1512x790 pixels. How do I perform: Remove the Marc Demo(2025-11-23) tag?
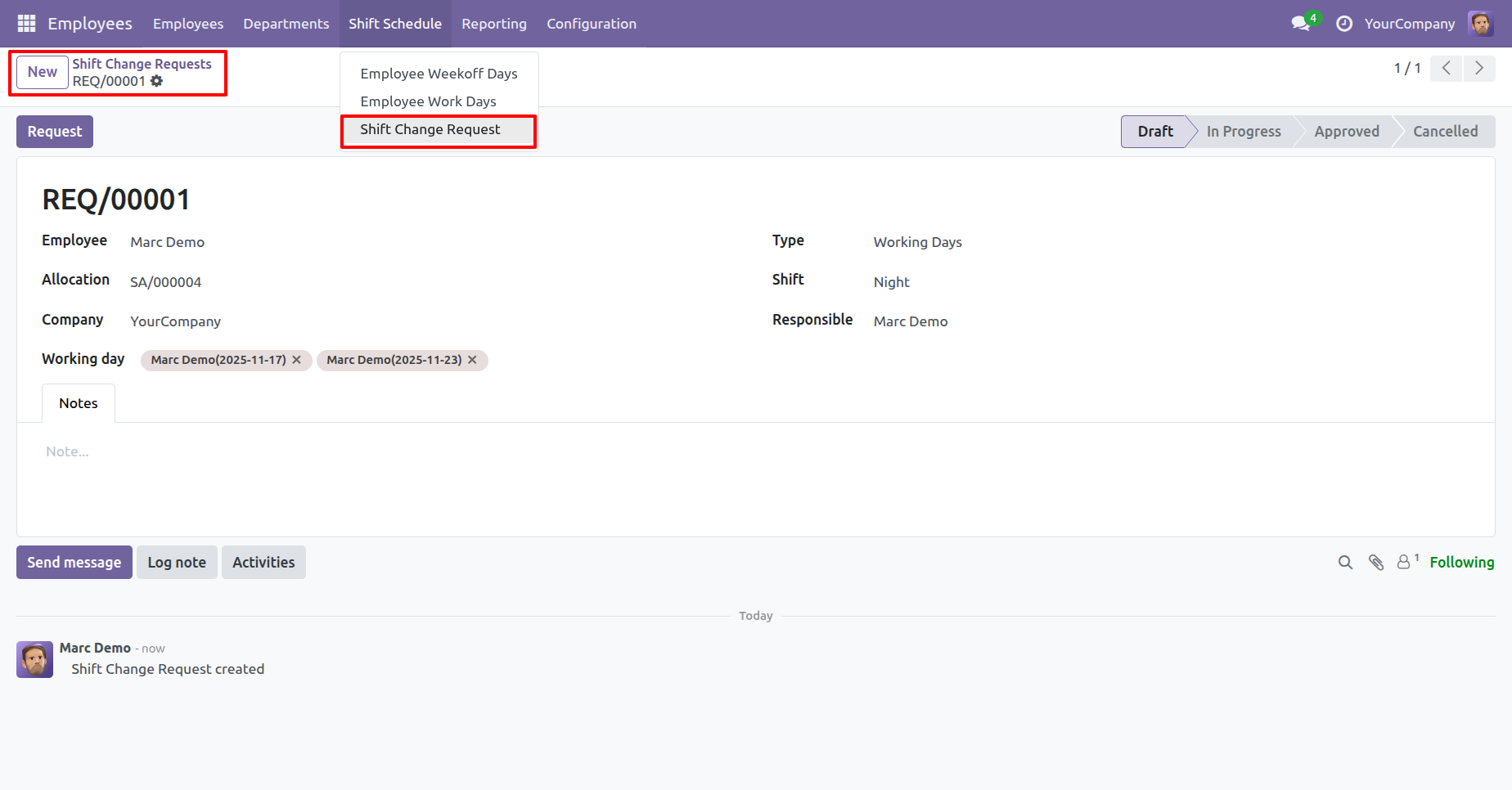click(x=472, y=360)
